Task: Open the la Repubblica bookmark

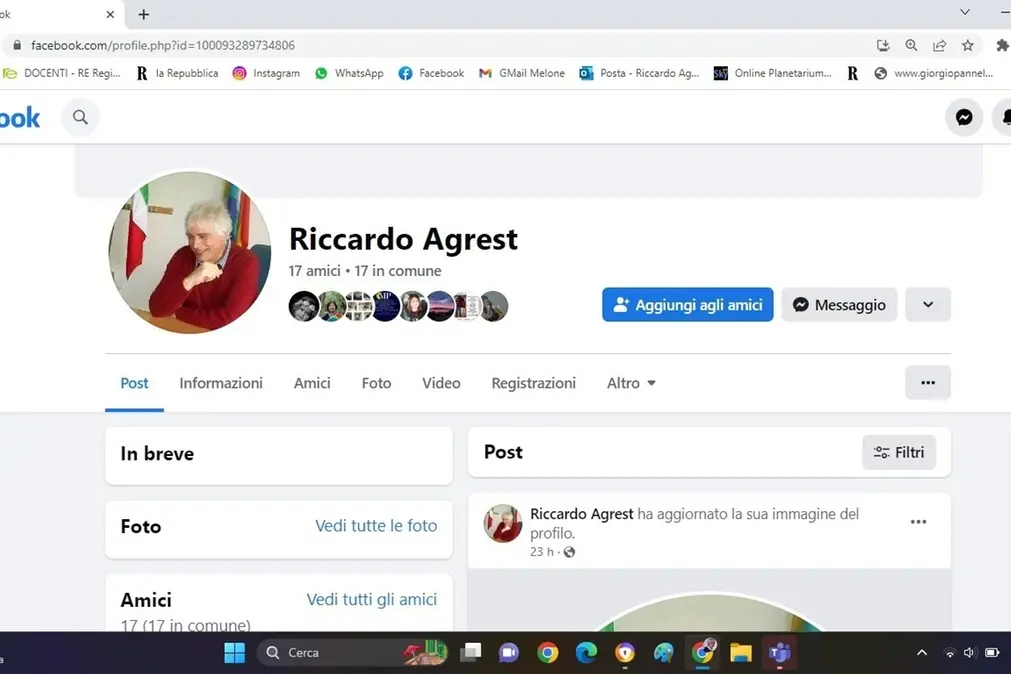Action: 177,73
